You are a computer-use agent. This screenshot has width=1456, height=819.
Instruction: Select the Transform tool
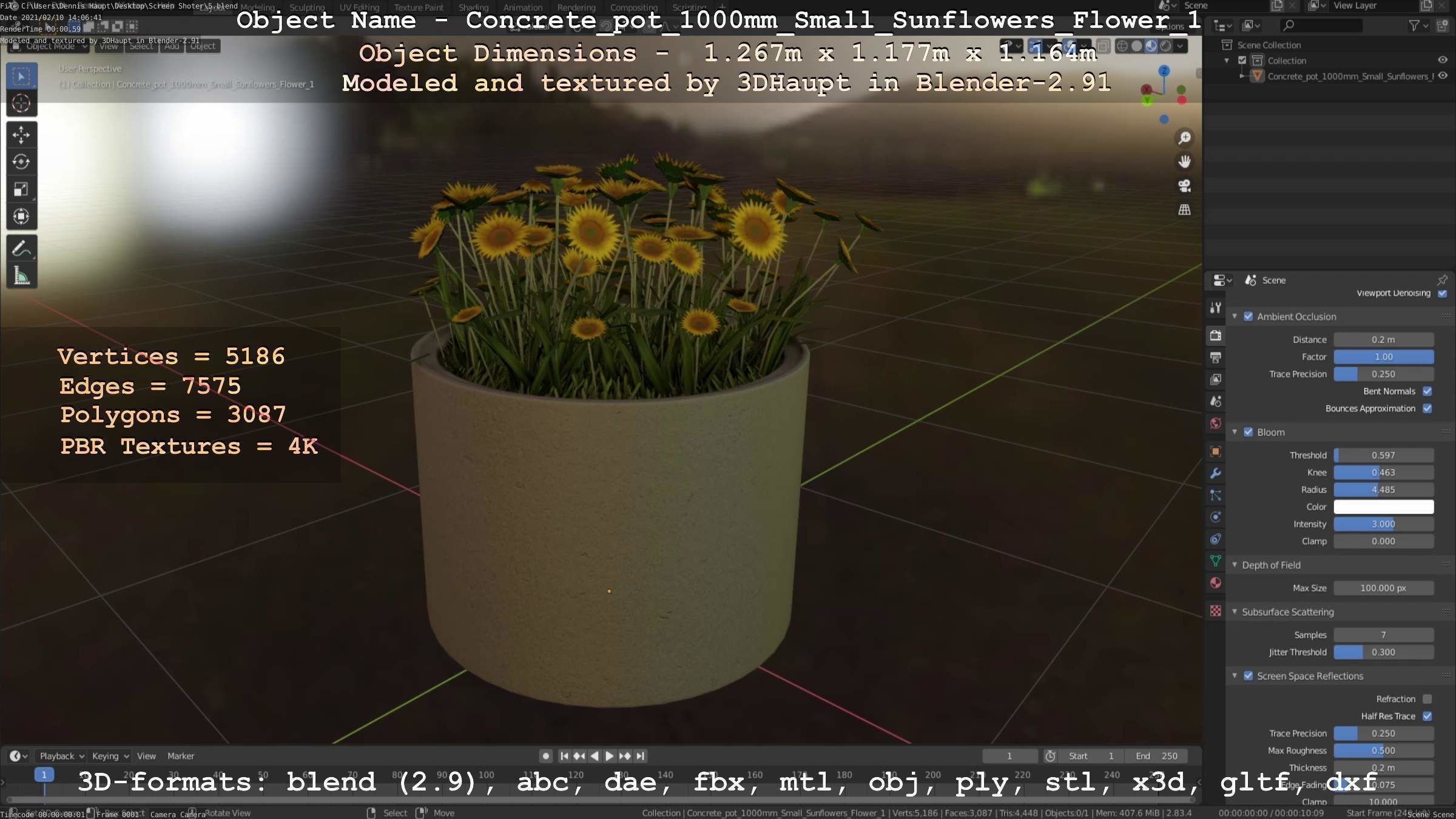[21, 217]
